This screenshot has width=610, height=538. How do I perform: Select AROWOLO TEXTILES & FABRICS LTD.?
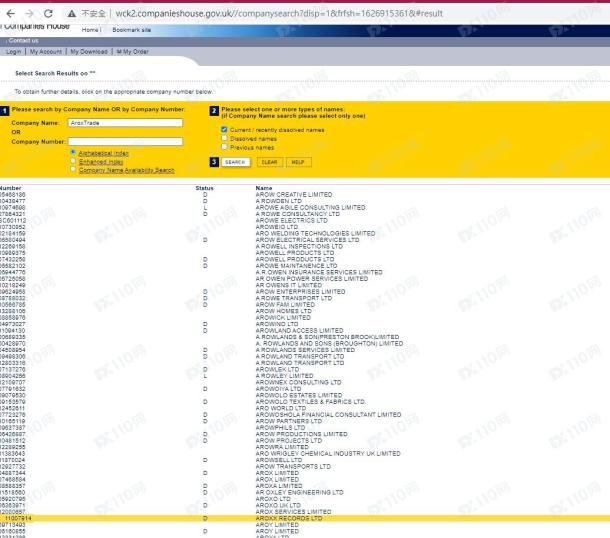[x=310, y=402]
